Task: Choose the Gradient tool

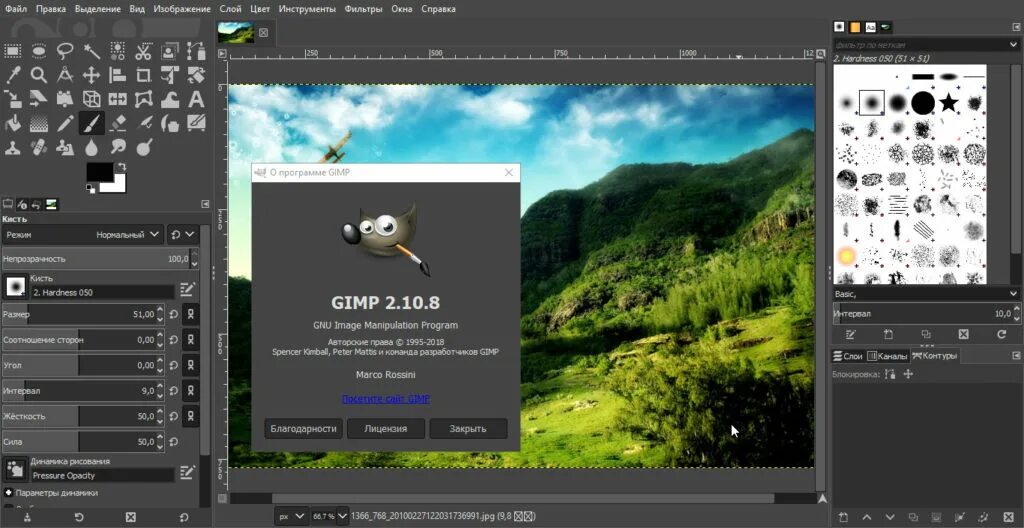Action: (x=39, y=123)
